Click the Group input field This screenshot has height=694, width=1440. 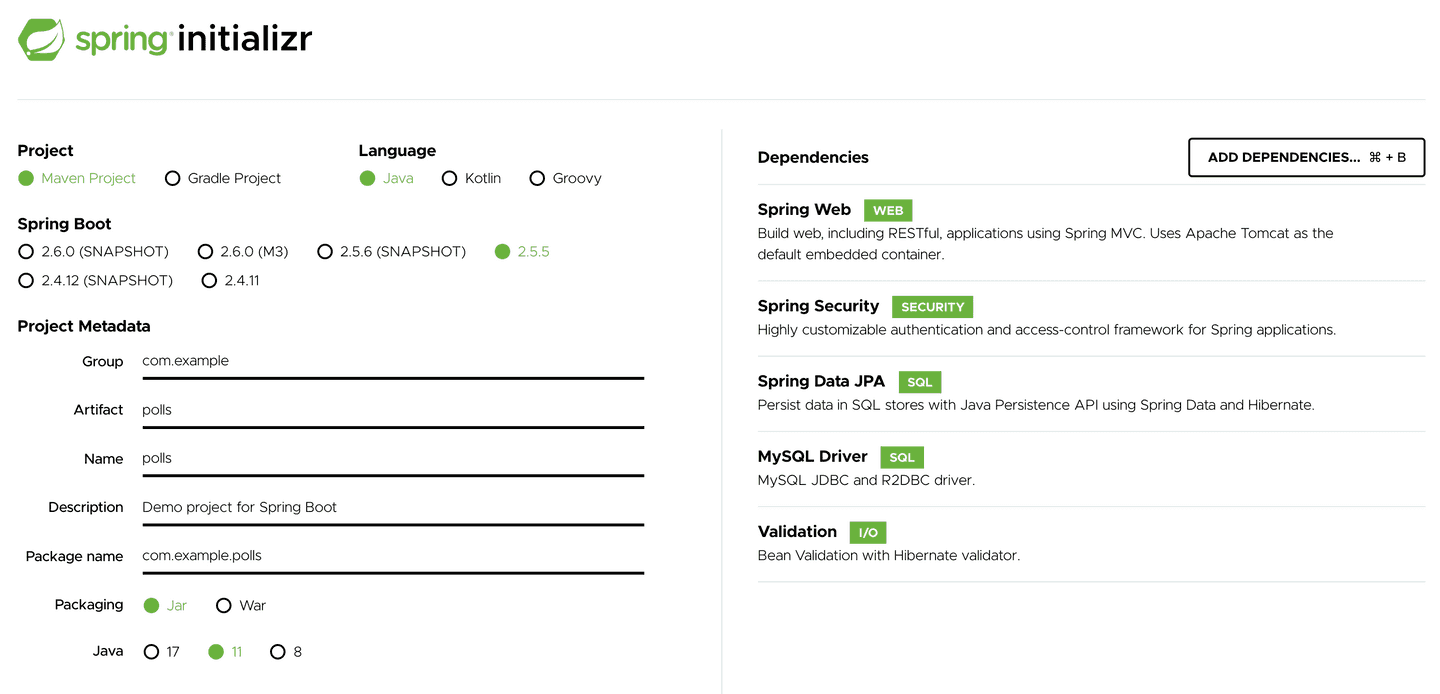(x=390, y=361)
